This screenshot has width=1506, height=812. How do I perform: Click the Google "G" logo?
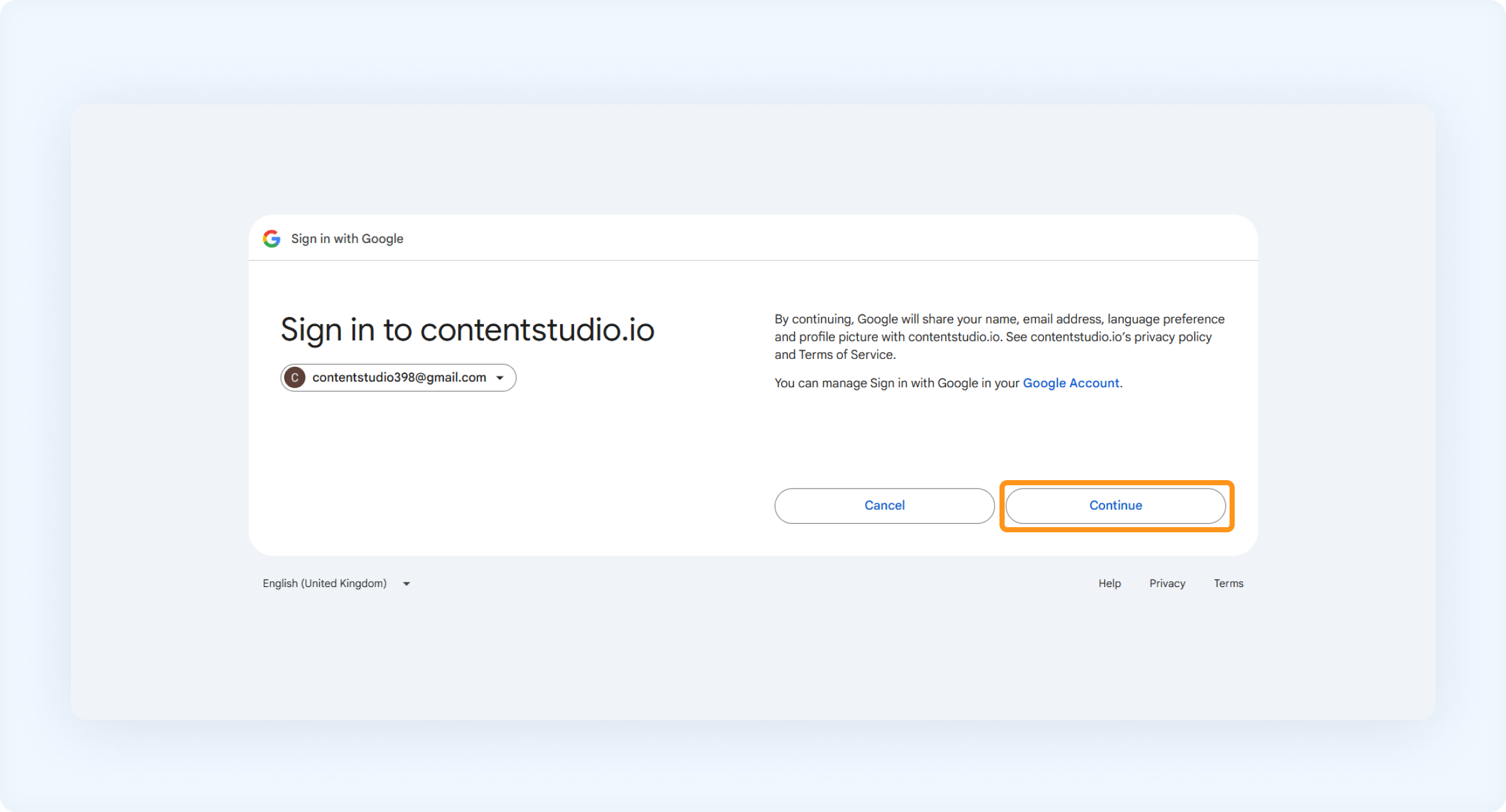pos(271,238)
